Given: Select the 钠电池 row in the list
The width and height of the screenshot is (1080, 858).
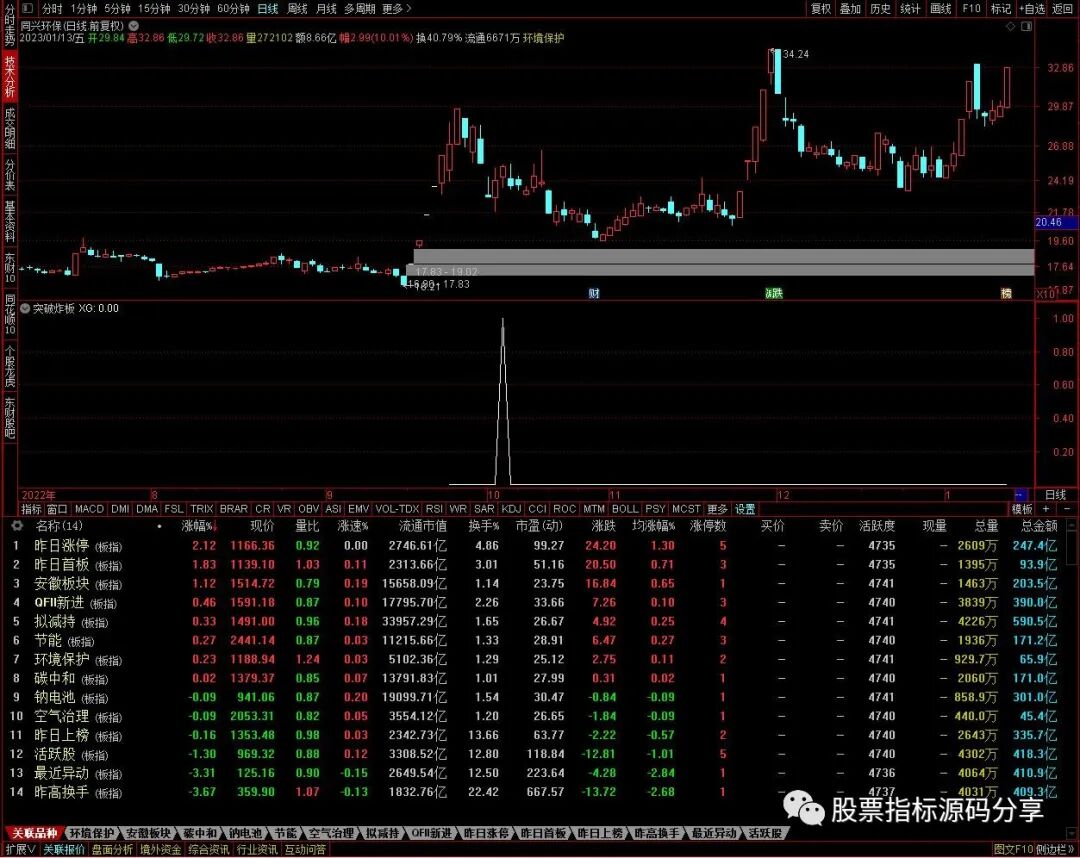Looking at the screenshot, I should click(x=540, y=697).
